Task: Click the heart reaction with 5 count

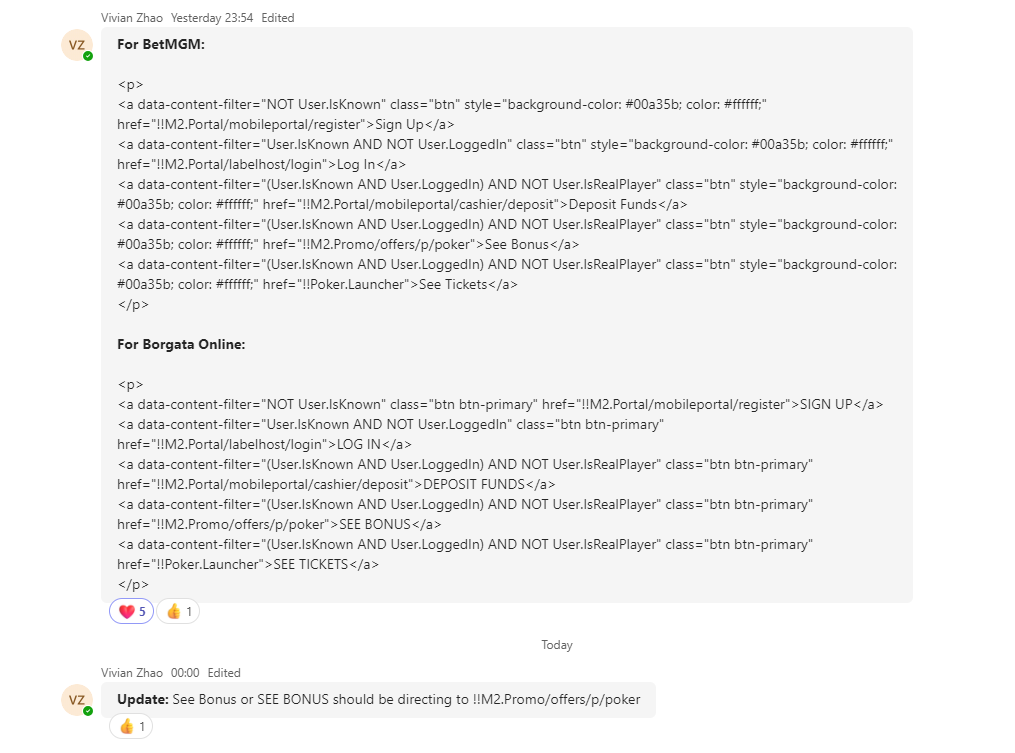Action: [x=131, y=611]
